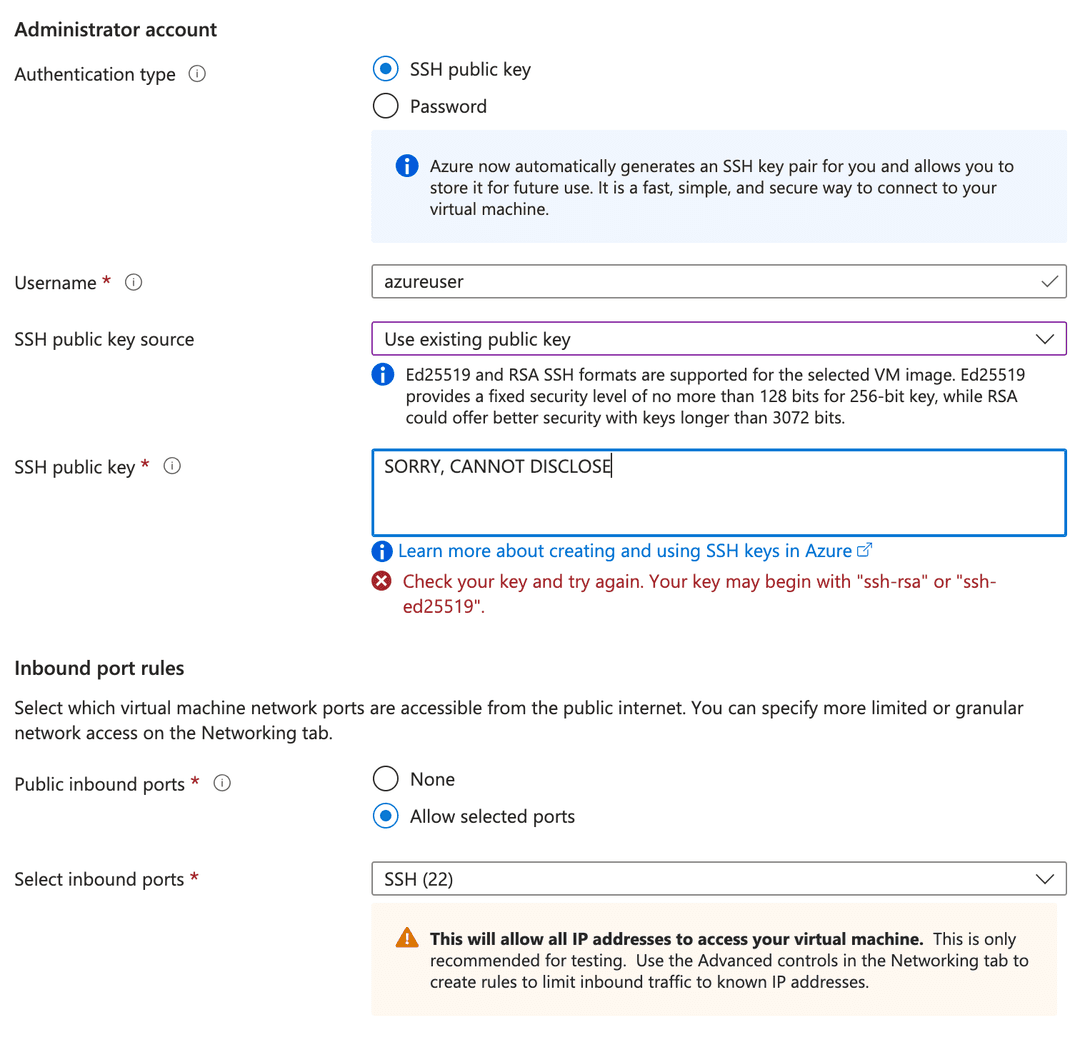Select SSH public key authentication type
Viewport: 1080px width, 1037px height.
tap(385, 70)
